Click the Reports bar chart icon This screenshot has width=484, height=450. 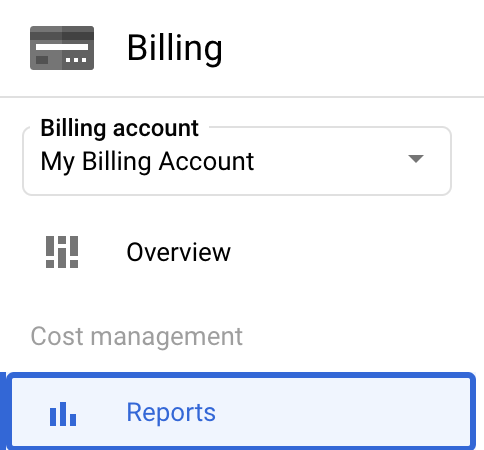click(63, 414)
